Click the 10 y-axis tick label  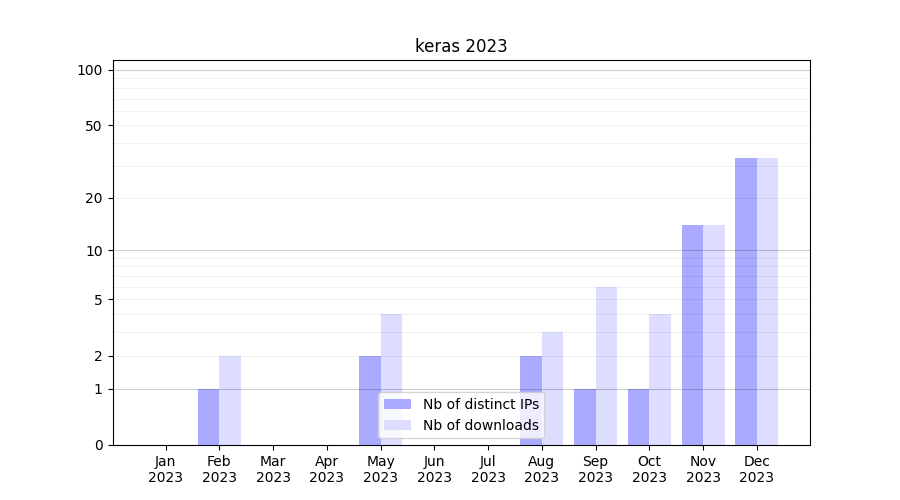point(94,251)
